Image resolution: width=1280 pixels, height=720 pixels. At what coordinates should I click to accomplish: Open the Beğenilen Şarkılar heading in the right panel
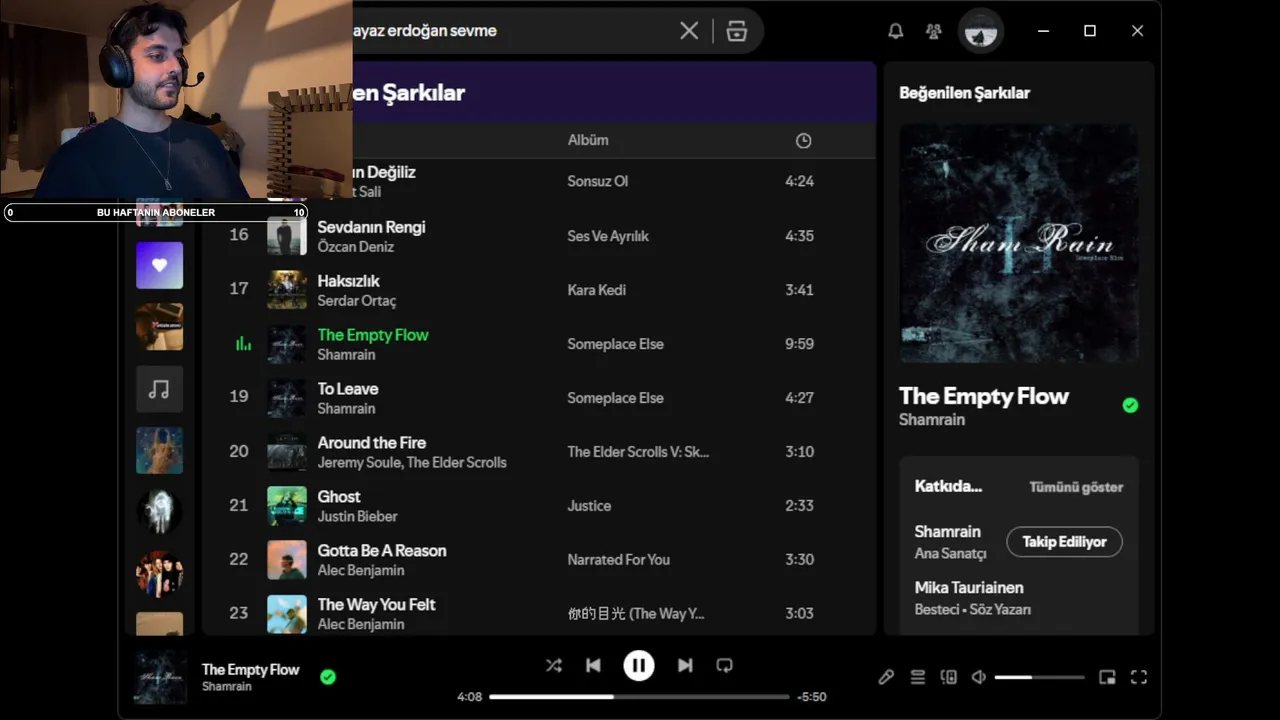coord(964,93)
